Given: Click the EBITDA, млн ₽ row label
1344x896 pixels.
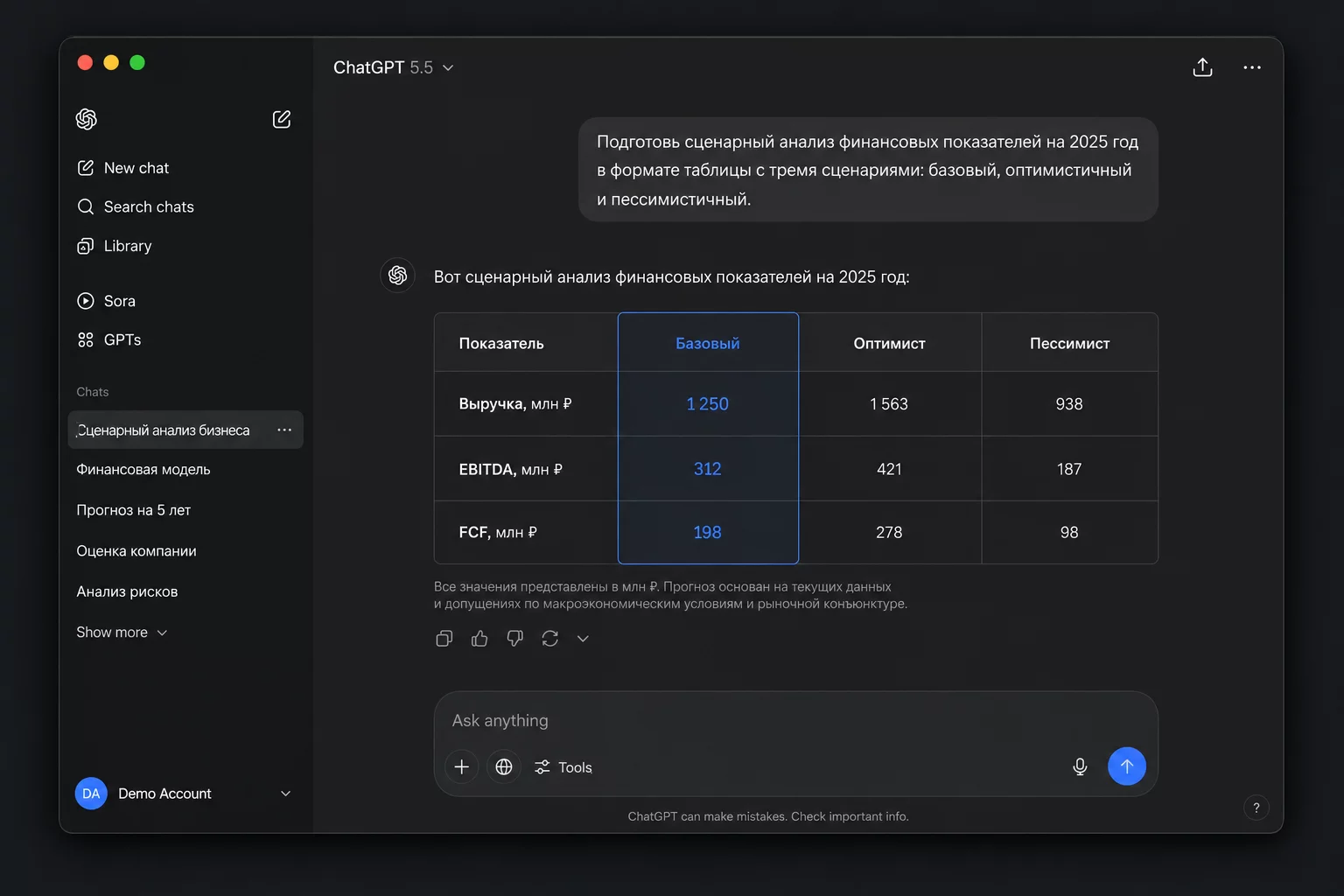Looking at the screenshot, I should pyautogui.click(x=511, y=470).
